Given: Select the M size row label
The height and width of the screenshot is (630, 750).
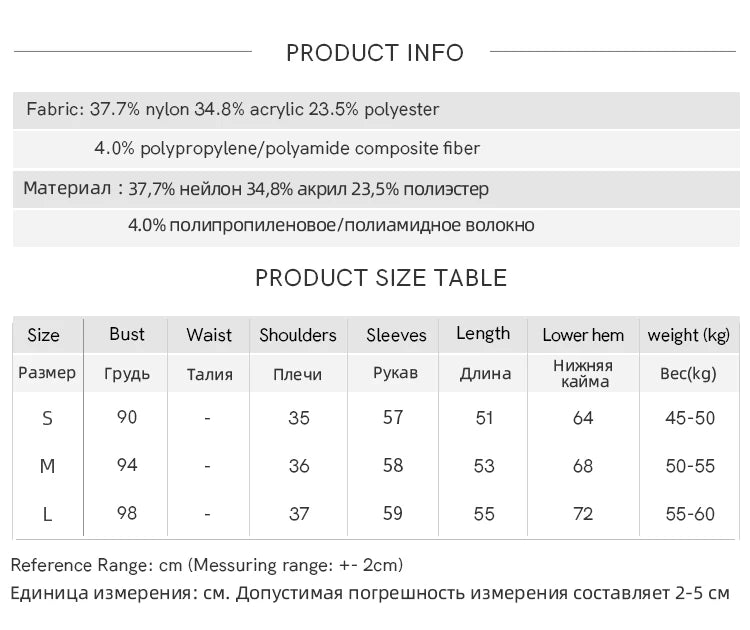Looking at the screenshot, I should point(47,466).
